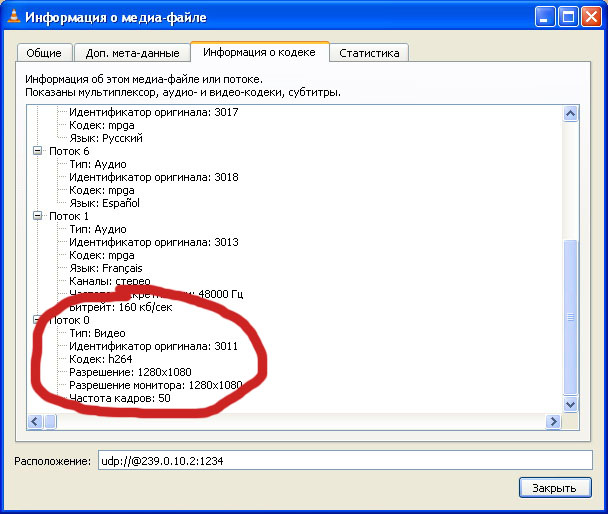Click the vertical scrollbar up arrow
The width and height of the screenshot is (608, 514).
pos(570,113)
